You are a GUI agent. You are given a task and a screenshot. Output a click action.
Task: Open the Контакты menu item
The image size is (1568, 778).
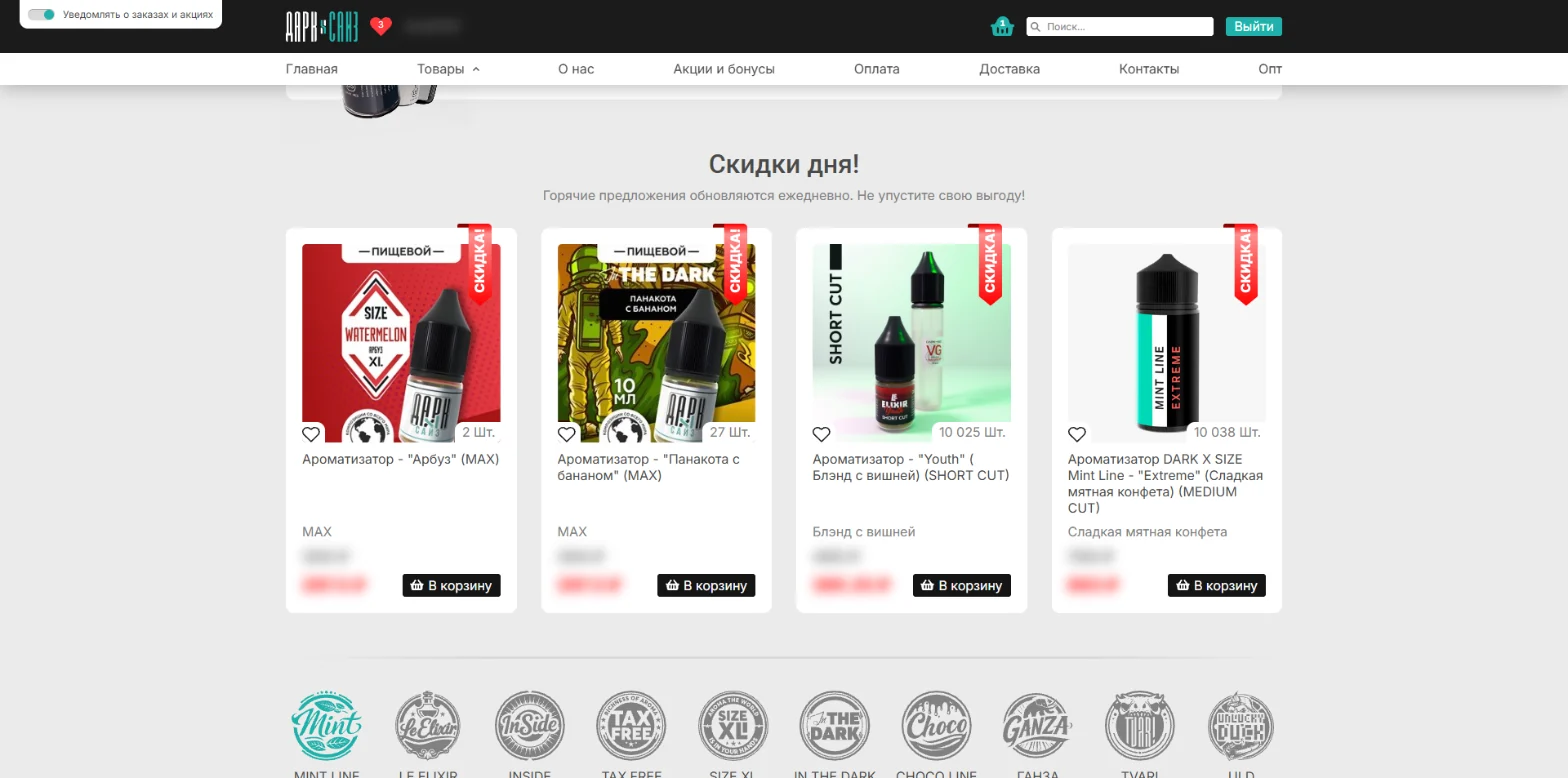(x=1149, y=69)
